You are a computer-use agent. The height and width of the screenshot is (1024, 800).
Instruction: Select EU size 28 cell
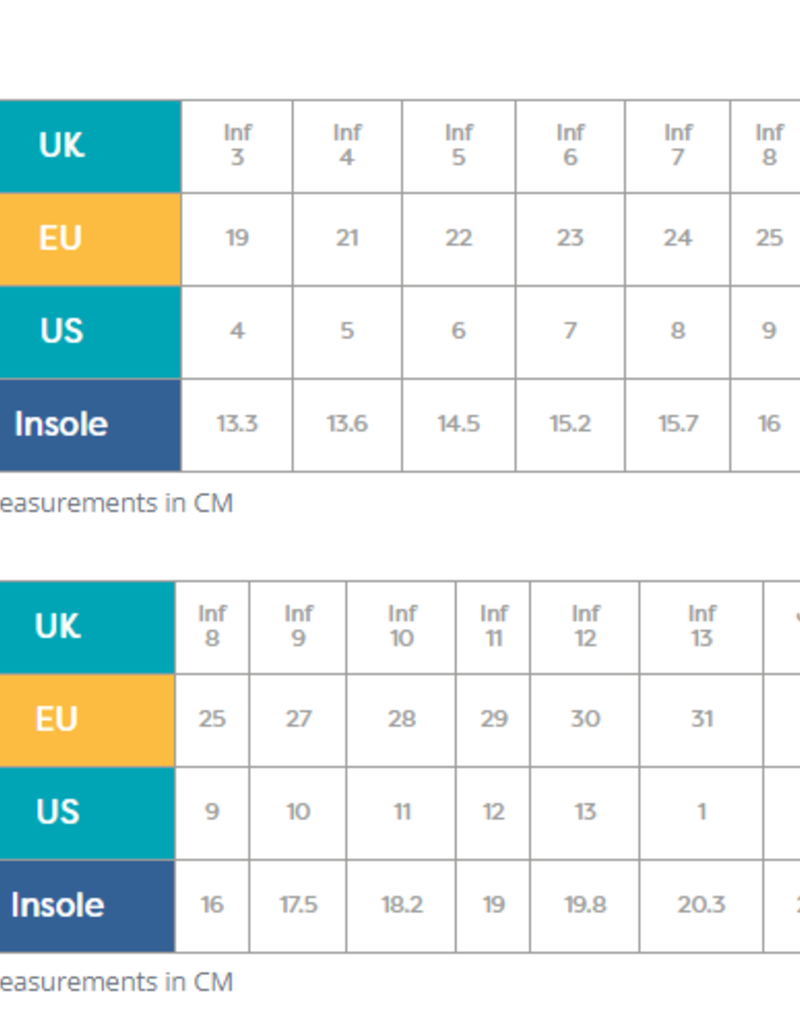(401, 719)
